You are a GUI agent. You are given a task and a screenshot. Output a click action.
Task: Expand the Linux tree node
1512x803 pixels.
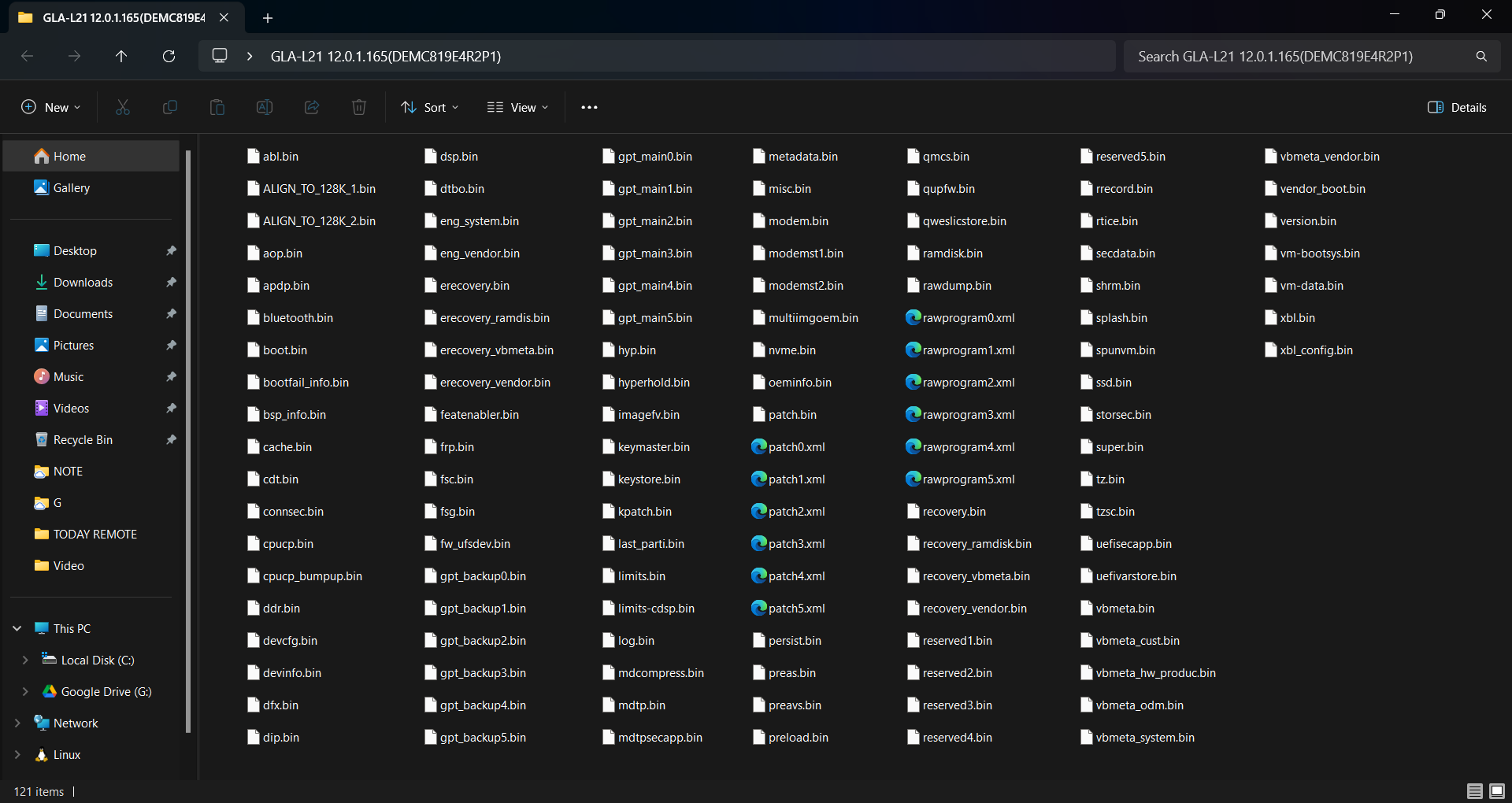[17, 754]
